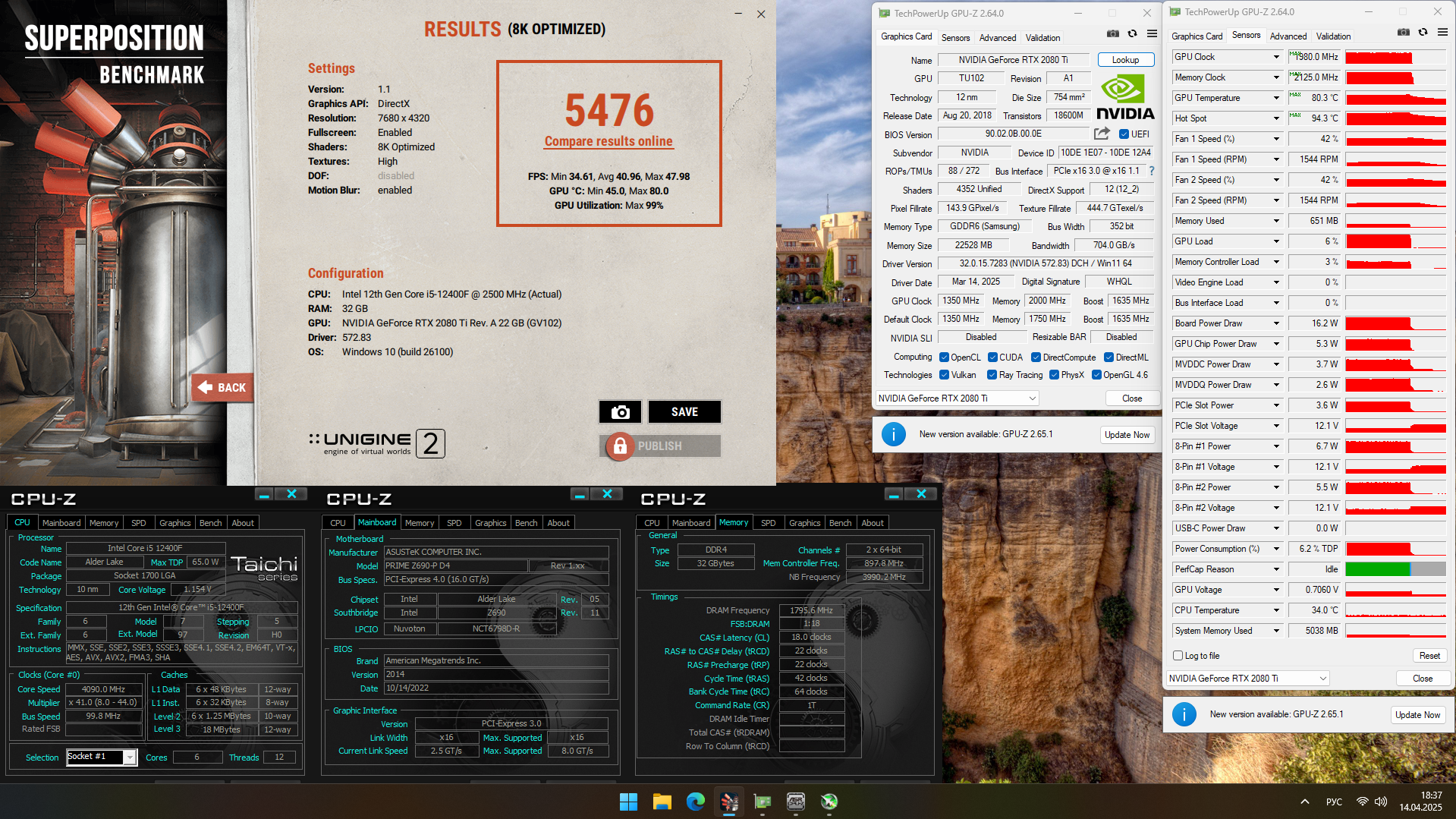Click the info icon in the Sensors window update notice
This screenshot has width=1456, height=819.
tap(1184, 714)
